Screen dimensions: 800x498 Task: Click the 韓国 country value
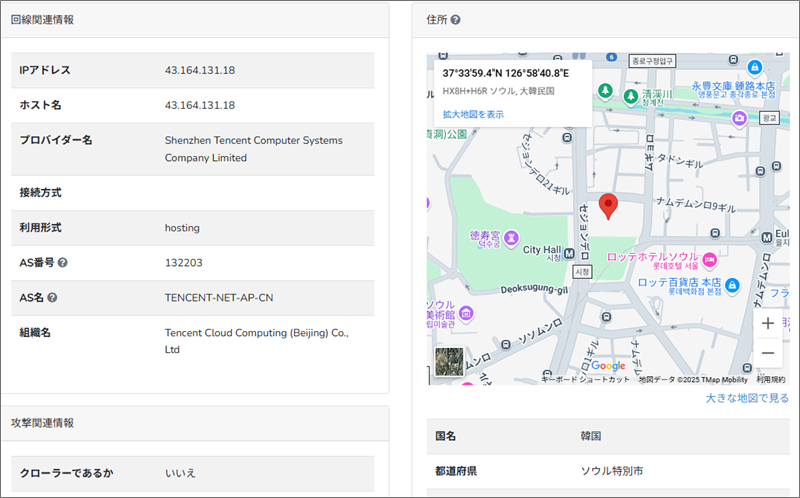(591, 436)
